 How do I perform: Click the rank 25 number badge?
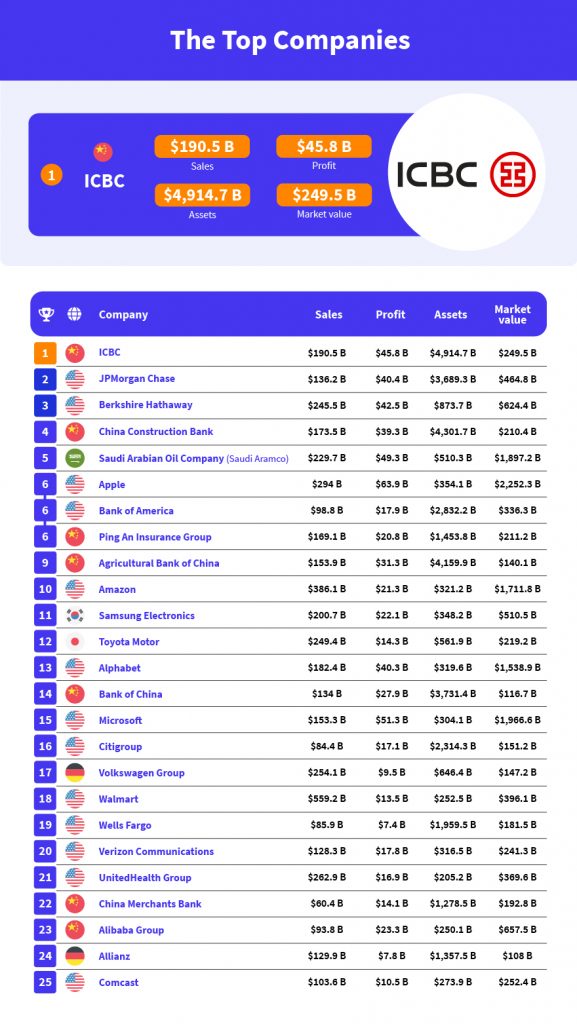click(x=45, y=982)
